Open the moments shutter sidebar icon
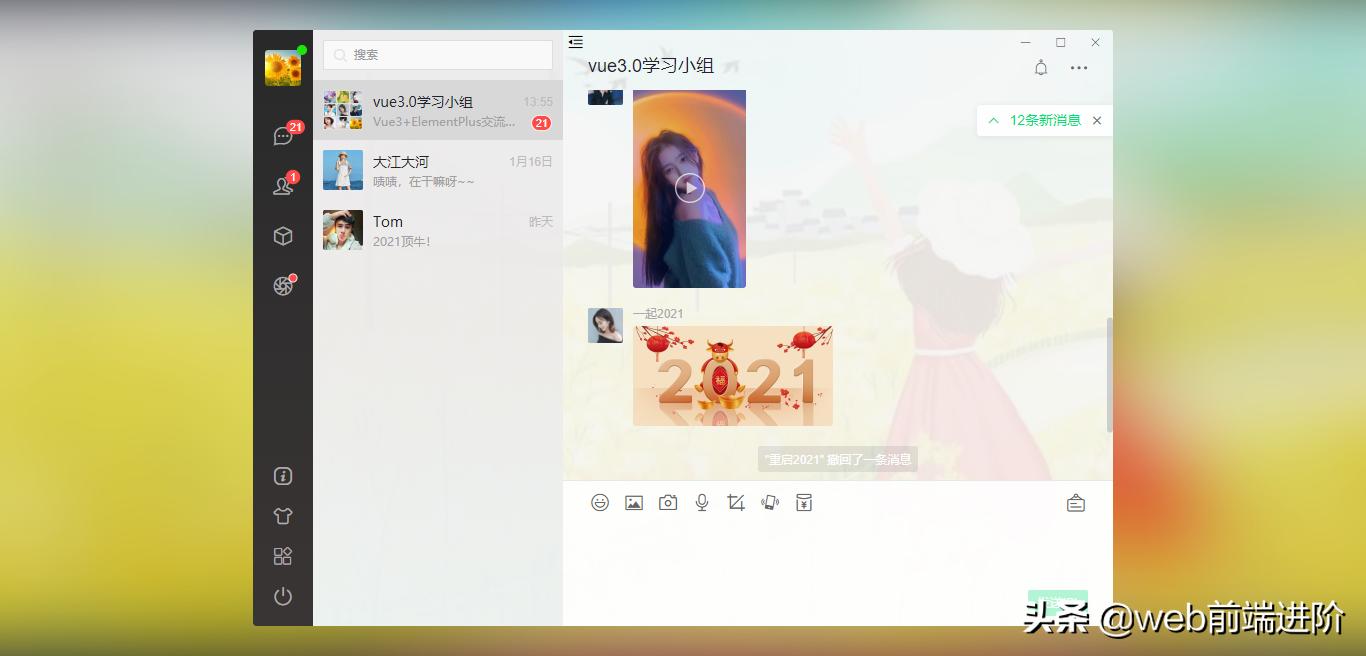Image resolution: width=1366 pixels, height=656 pixels. pos(283,286)
